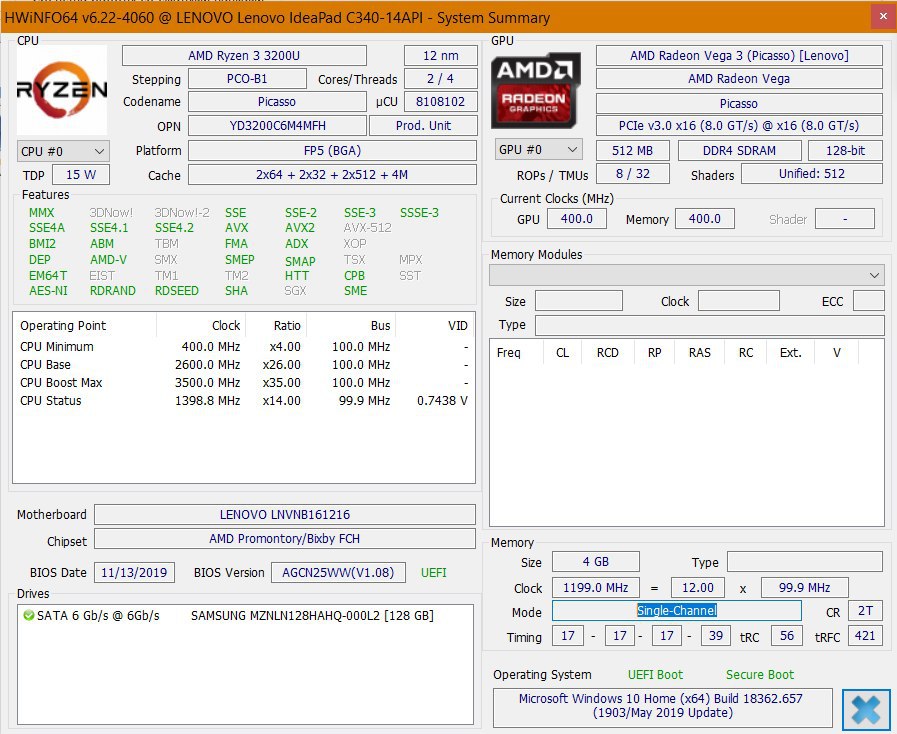The image size is (897, 734).
Task: Click the LENOVO LNVNB161216 motherboard field
Action: [x=285, y=514]
